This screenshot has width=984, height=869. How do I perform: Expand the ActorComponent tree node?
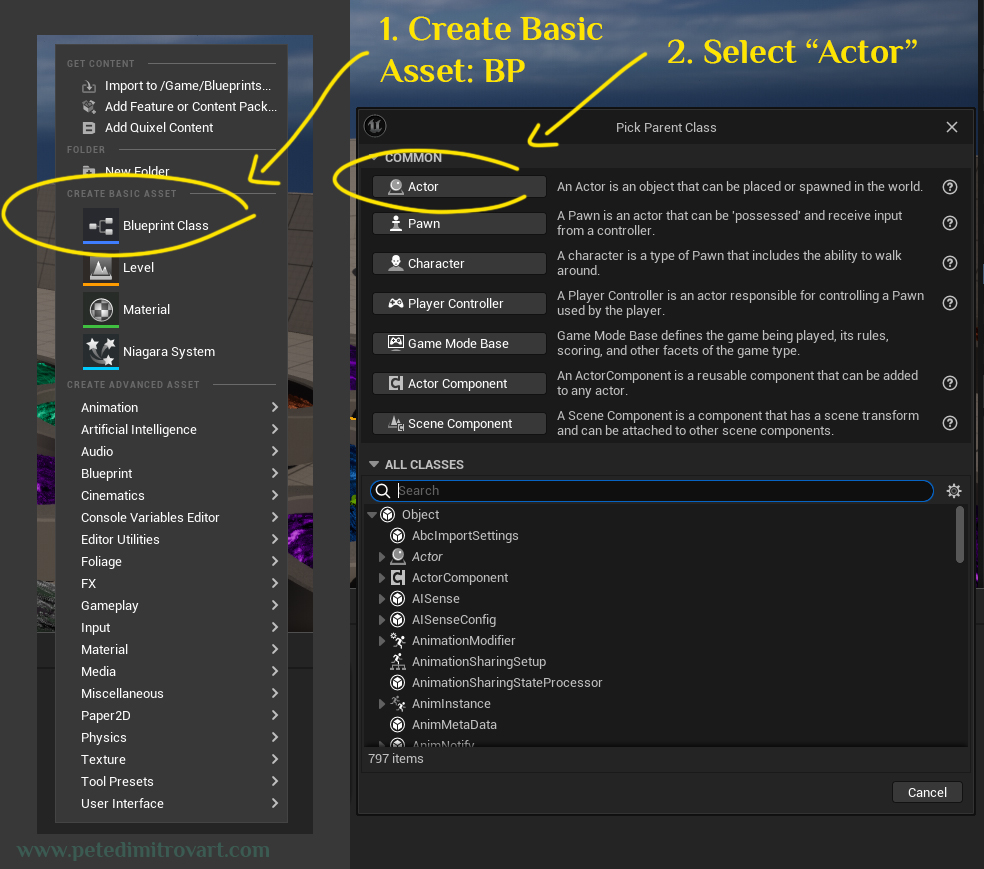click(382, 578)
